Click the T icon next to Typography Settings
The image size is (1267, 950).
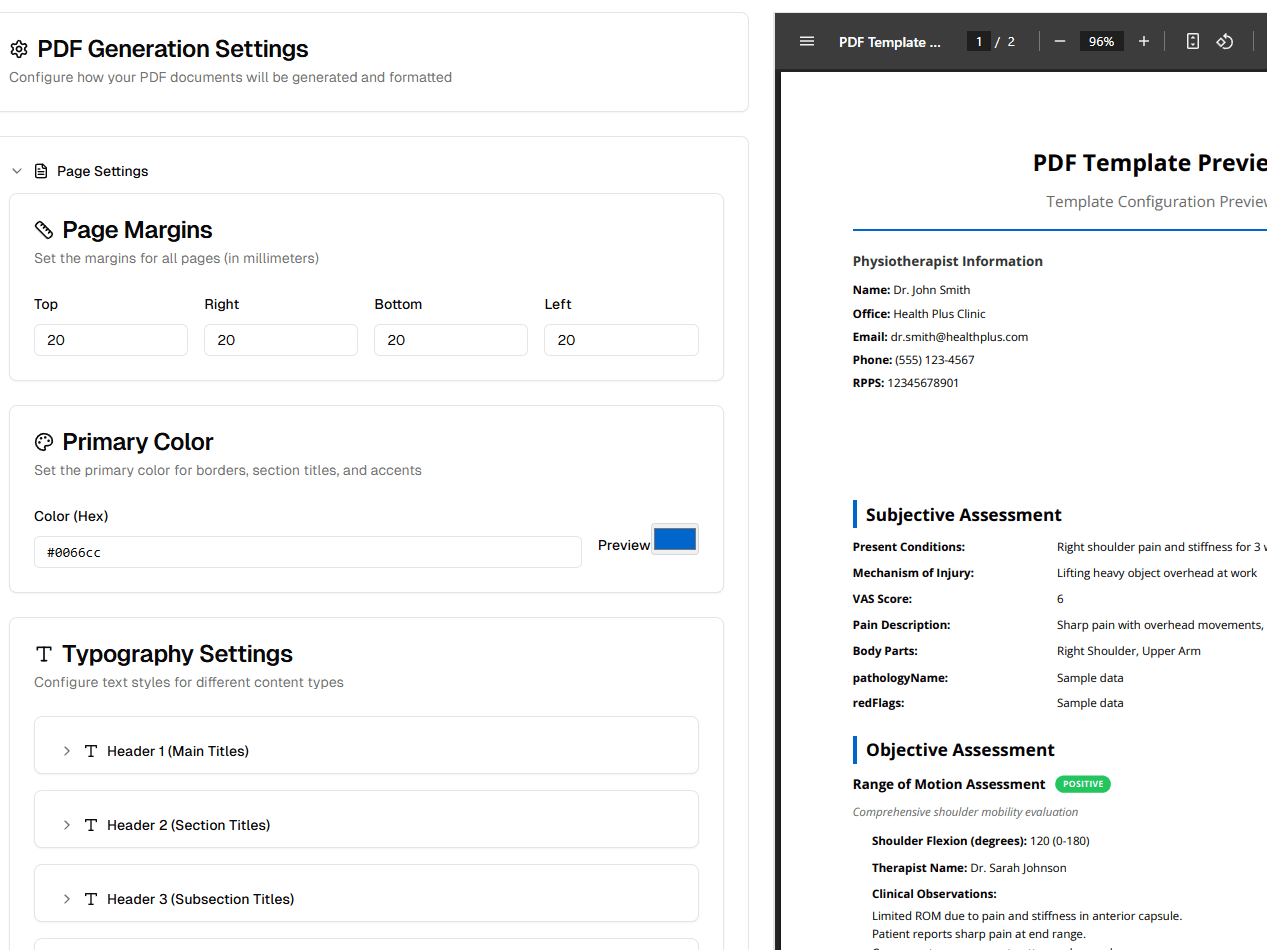(x=43, y=654)
